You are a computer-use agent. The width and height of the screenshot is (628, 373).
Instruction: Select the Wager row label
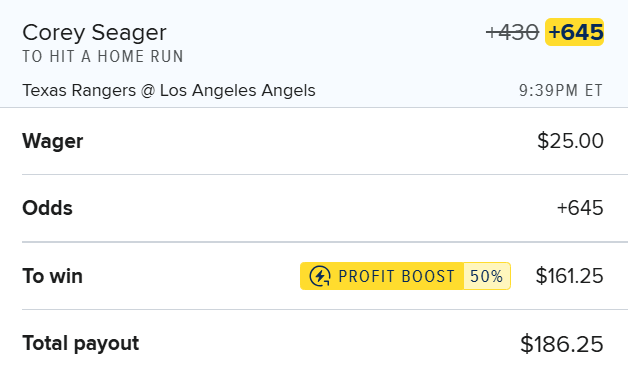53,141
